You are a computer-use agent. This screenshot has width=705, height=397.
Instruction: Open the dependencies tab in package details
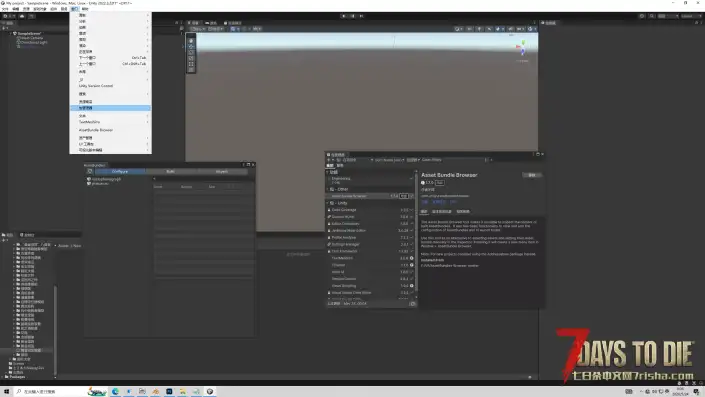pyautogui.click(x=463, y=212)
